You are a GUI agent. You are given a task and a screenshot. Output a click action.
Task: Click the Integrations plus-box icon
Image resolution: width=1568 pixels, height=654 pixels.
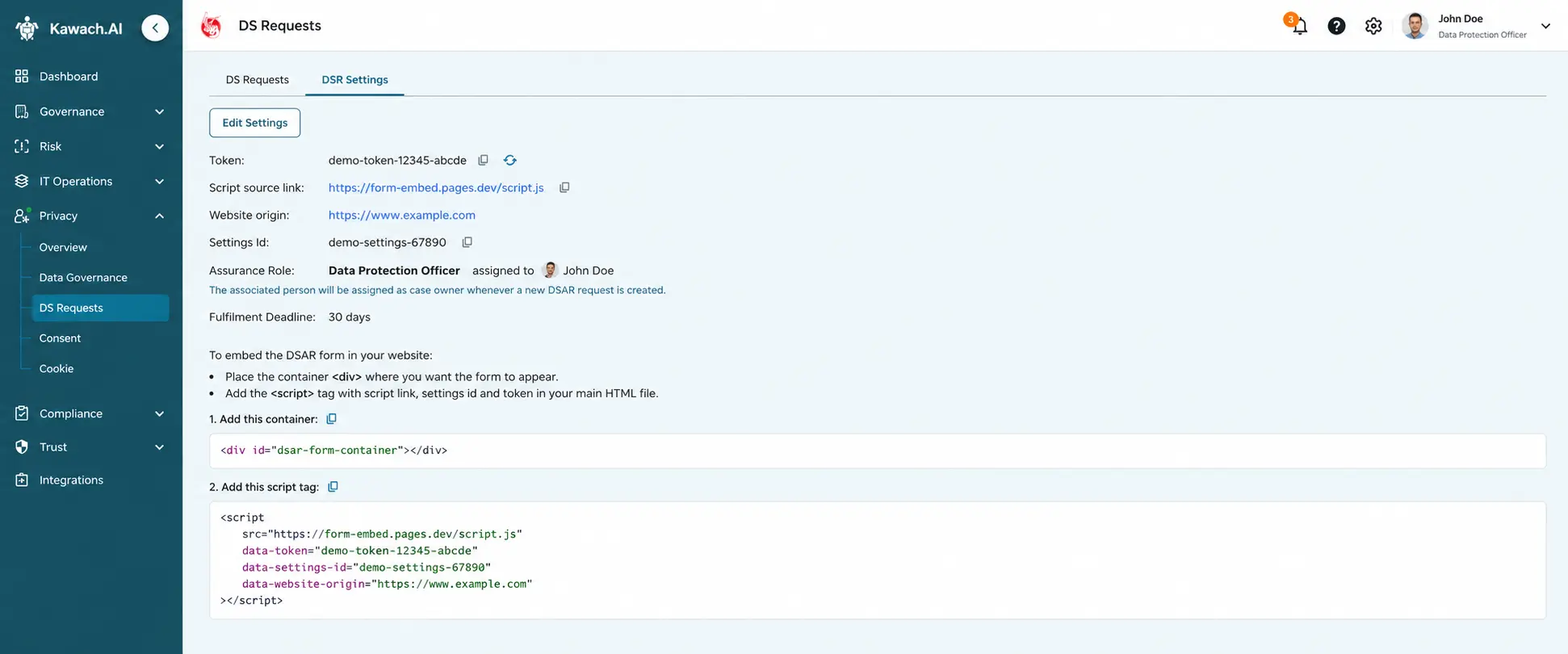click(22, 480)
